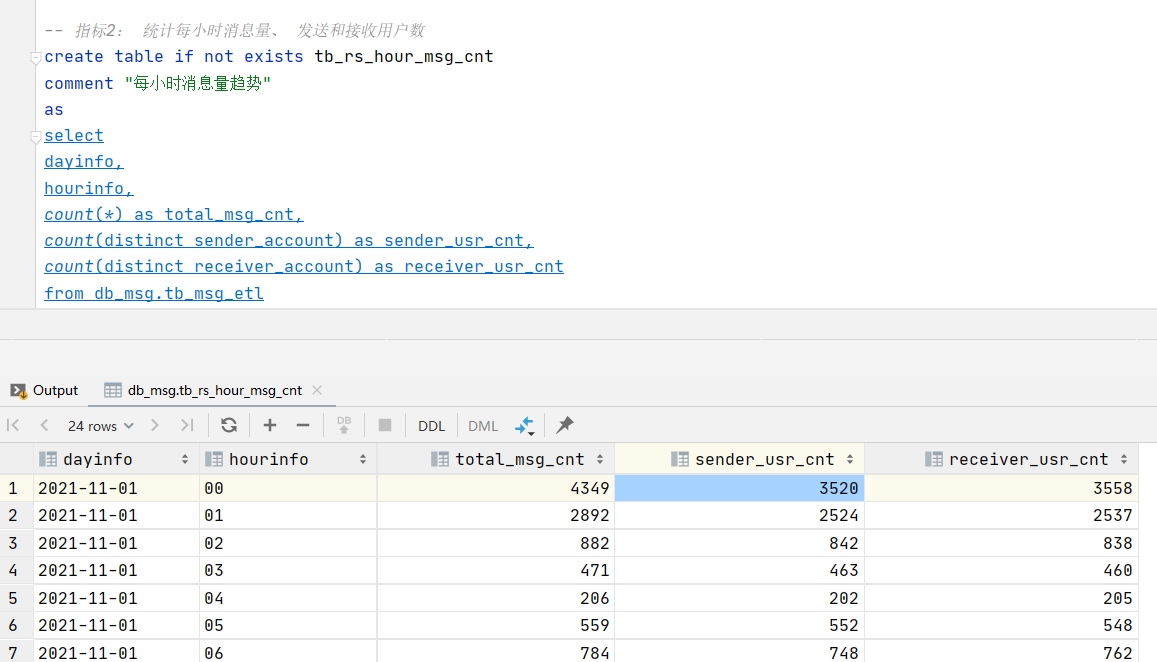This screenshot has height=662, width=1157.
Task: Select the db_msg.tb_rs_hour_msg_cnt tab
Action: pyautogui.click(x=214, y=390)
